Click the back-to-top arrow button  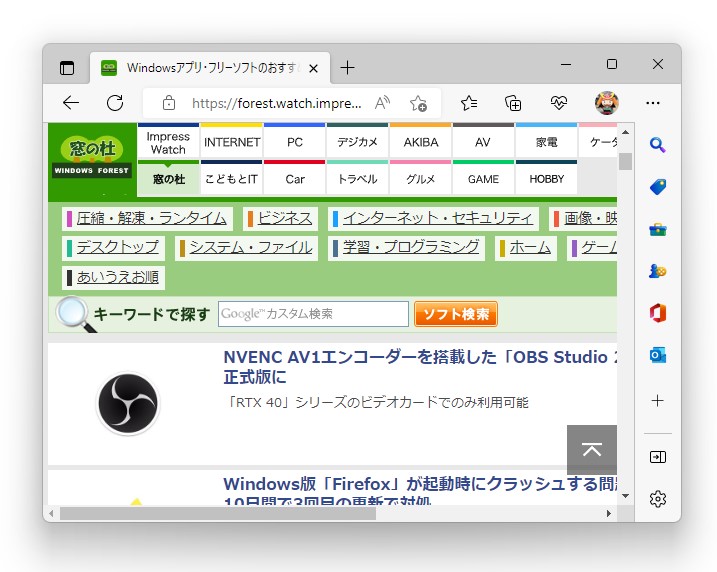[592, 450]
